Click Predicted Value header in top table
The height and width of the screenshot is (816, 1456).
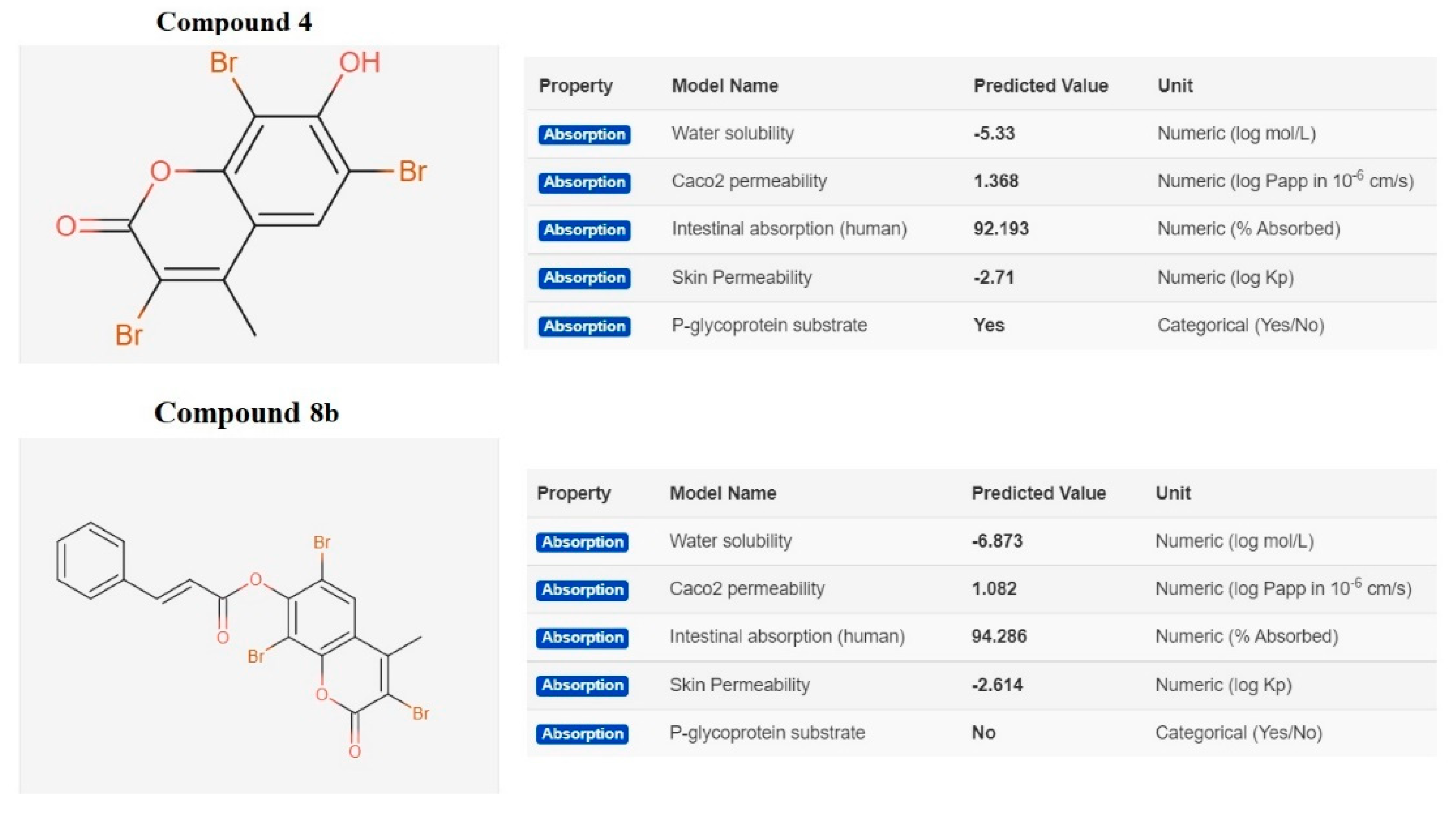click(x=1040, y=86)
